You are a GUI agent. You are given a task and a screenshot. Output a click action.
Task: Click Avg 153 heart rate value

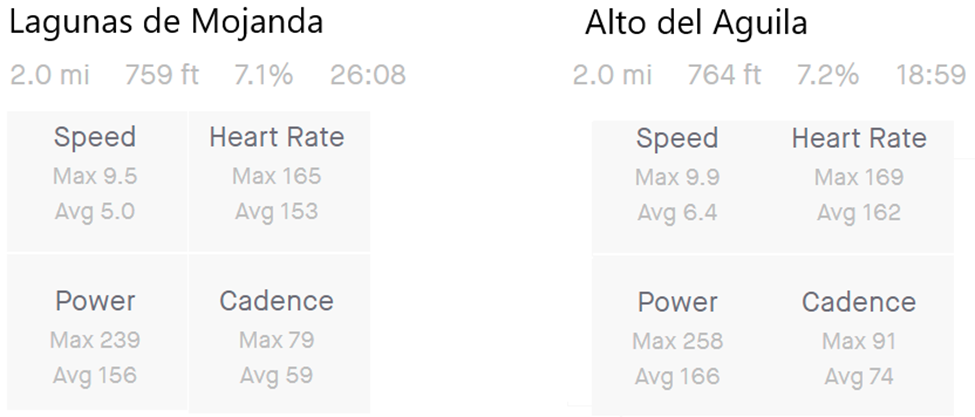pyautogui.click(x=277, y=212)
